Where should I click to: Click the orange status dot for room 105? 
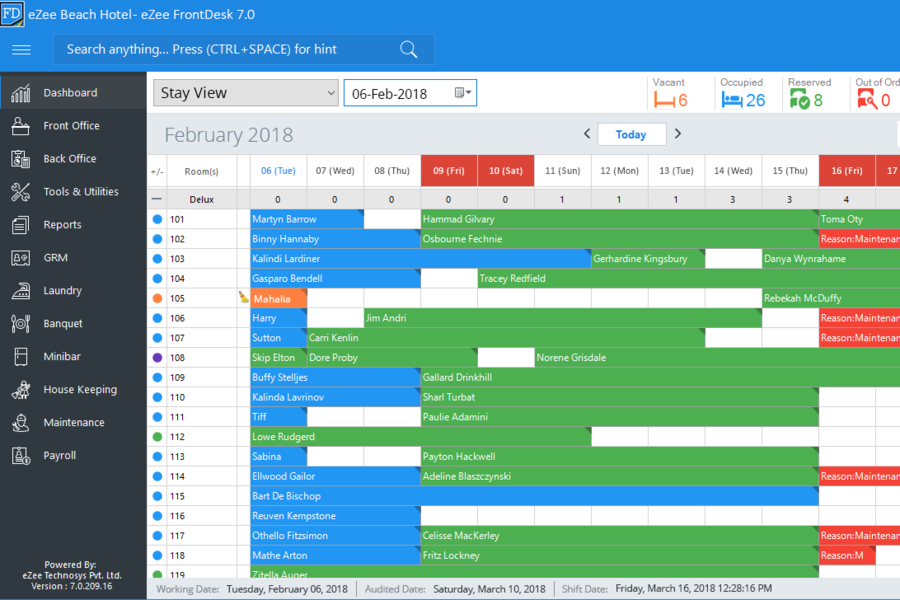[x=157, y=298]
